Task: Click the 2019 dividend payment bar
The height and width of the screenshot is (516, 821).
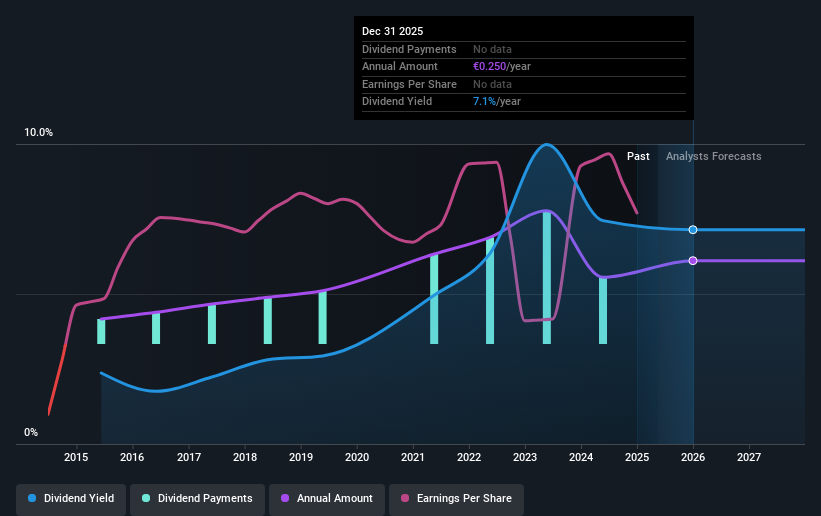Action: 323,317
